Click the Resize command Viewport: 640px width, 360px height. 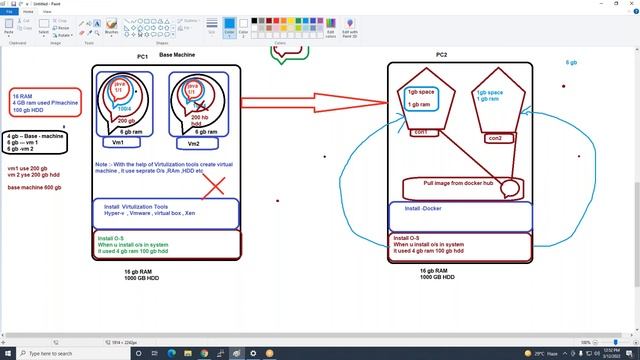pos(61,28)
